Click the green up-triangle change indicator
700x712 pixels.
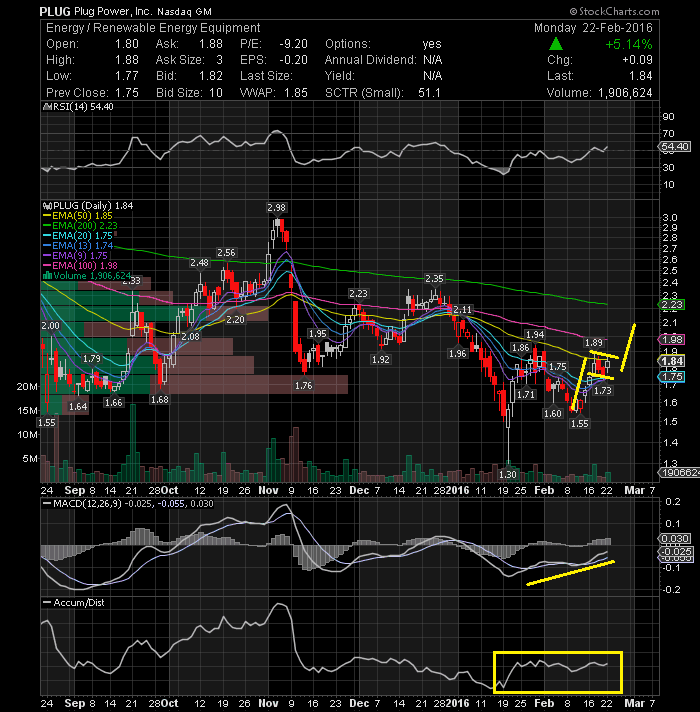click(556, 44)
